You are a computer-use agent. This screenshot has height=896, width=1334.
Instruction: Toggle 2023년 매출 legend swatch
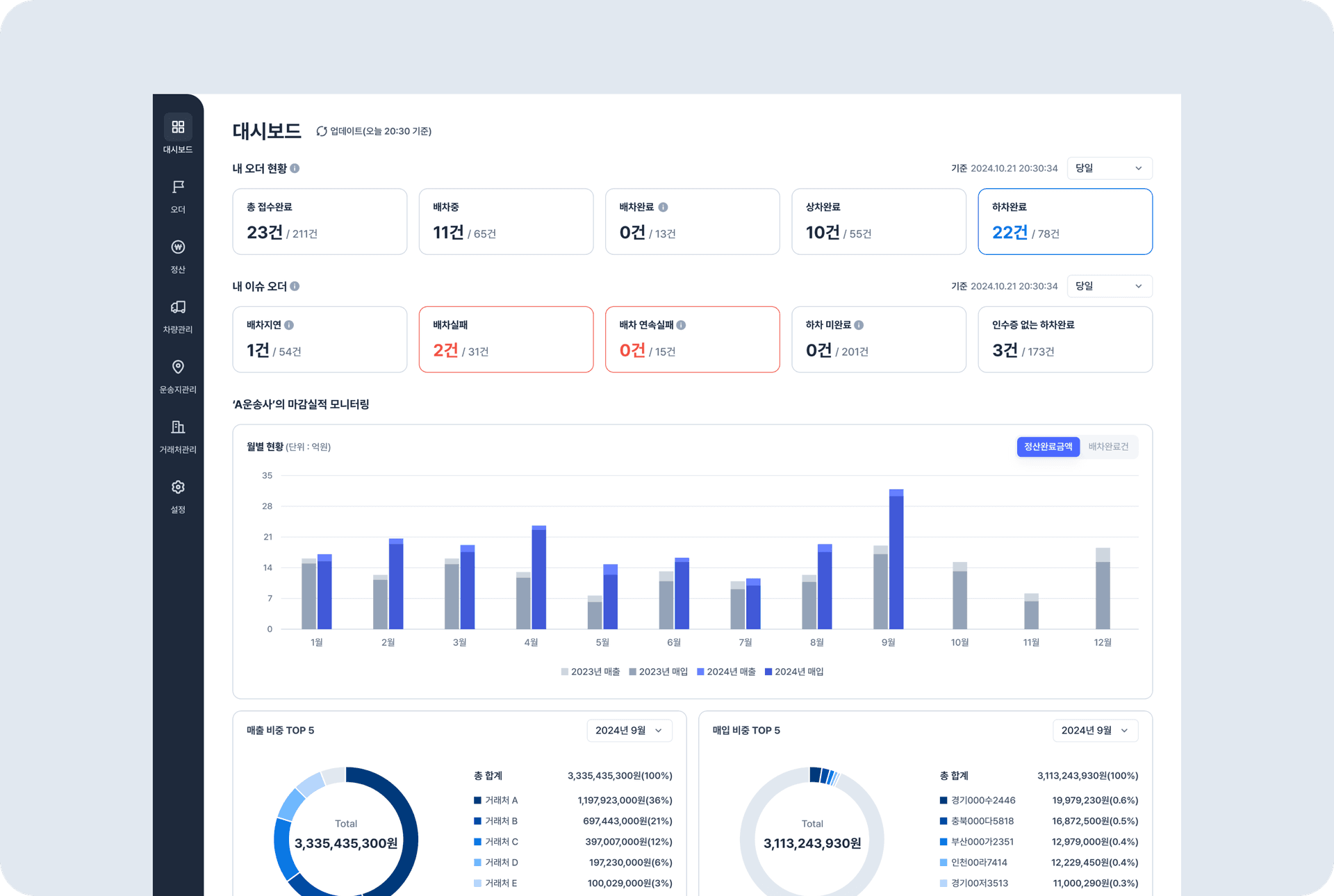click(x=565, y=672)
